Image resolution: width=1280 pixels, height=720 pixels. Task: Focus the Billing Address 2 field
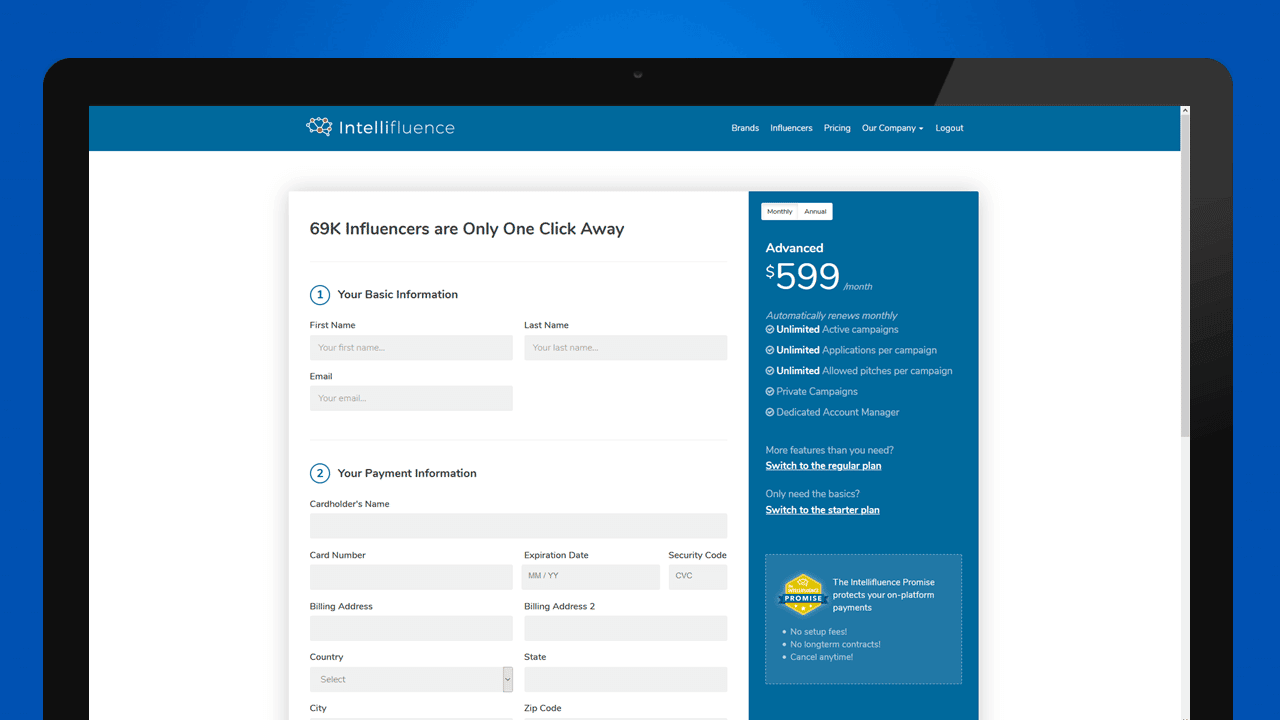pos(626,628)
